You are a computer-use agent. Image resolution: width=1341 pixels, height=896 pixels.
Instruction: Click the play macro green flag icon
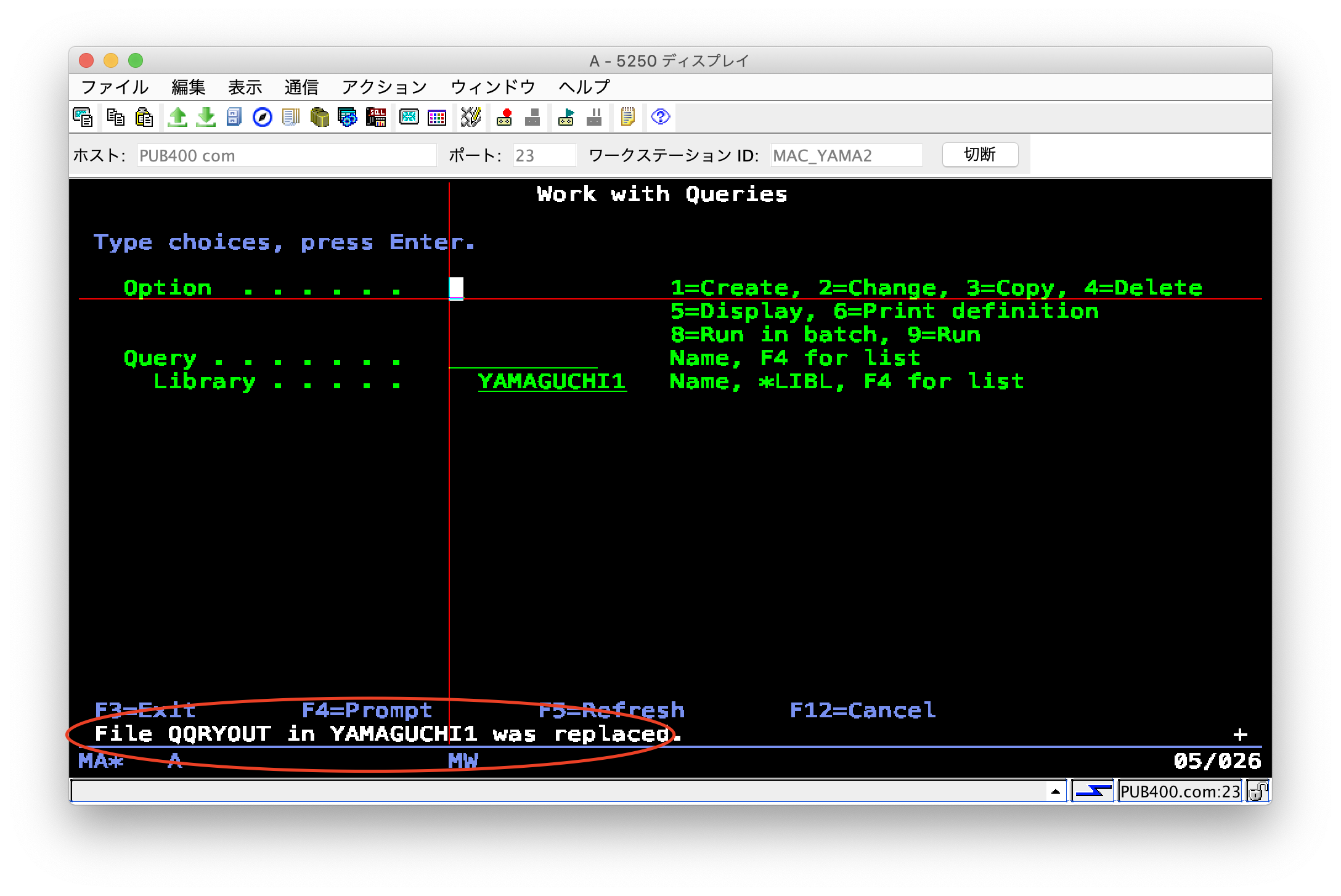[x=566, y=117]
